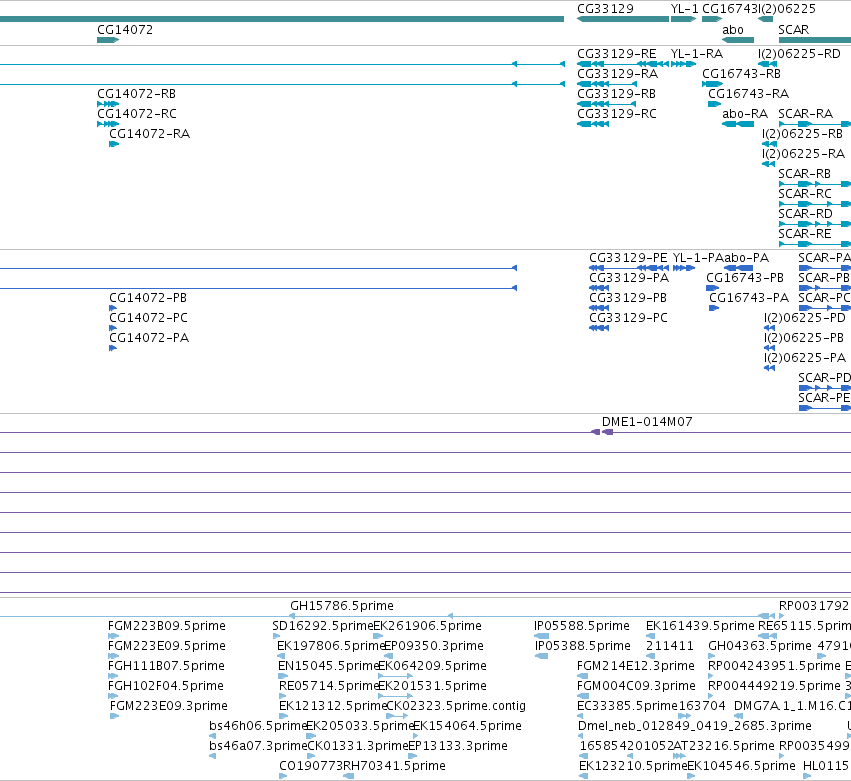Select protein CG16743-PB
Image resolution: width=851 pixels, height=781 pixels.
pos(713,288)
